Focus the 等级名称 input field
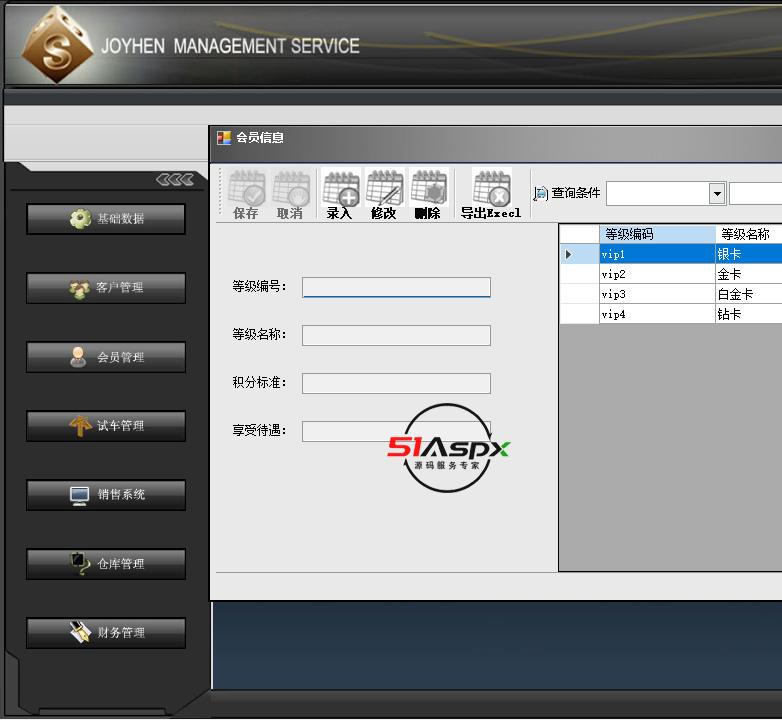This screenshot has width=782, height=720. pyautogui.click(x=396, y=336)
